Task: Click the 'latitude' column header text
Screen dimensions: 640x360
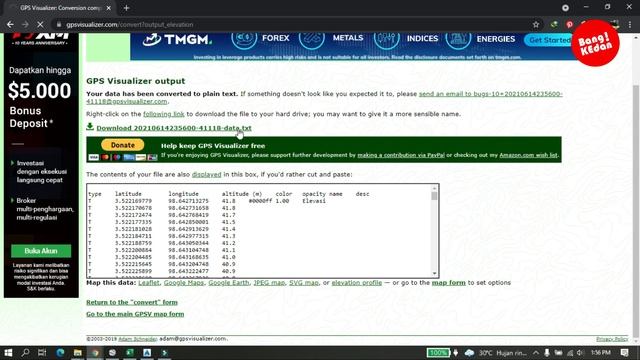Action: click(x=128, y=194)
